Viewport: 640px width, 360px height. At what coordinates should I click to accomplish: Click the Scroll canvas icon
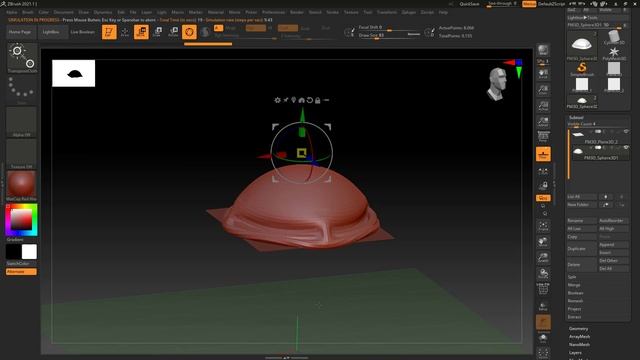pos(543,74)
